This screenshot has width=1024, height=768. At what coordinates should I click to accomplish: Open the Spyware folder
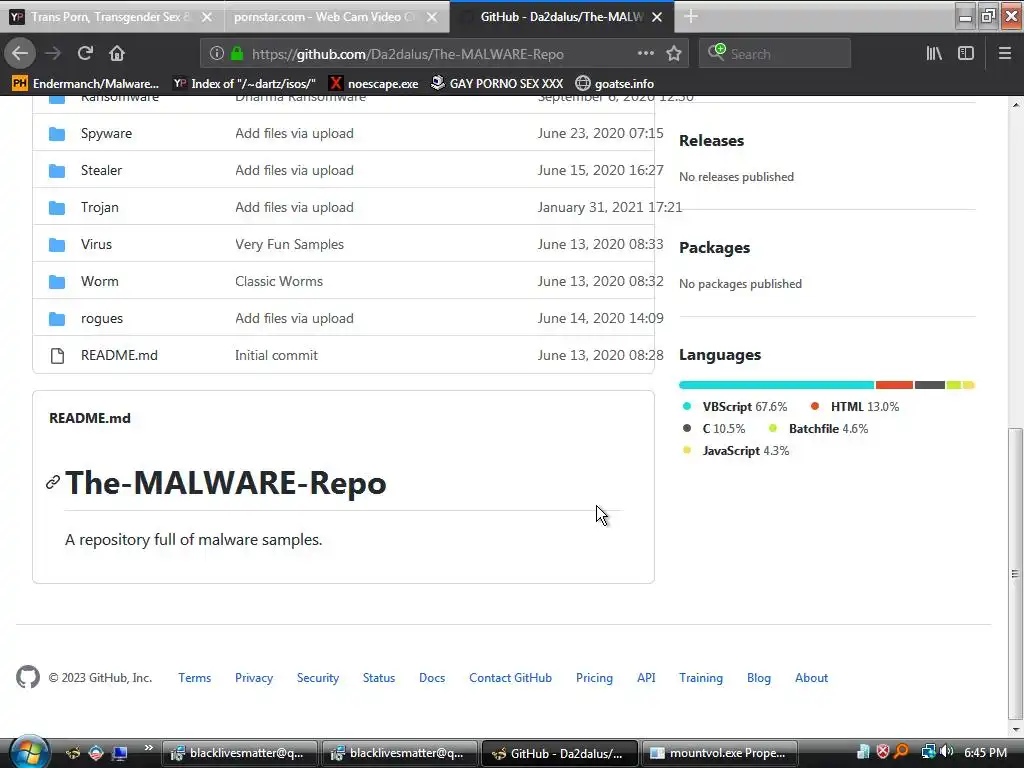tap(106, 133)
